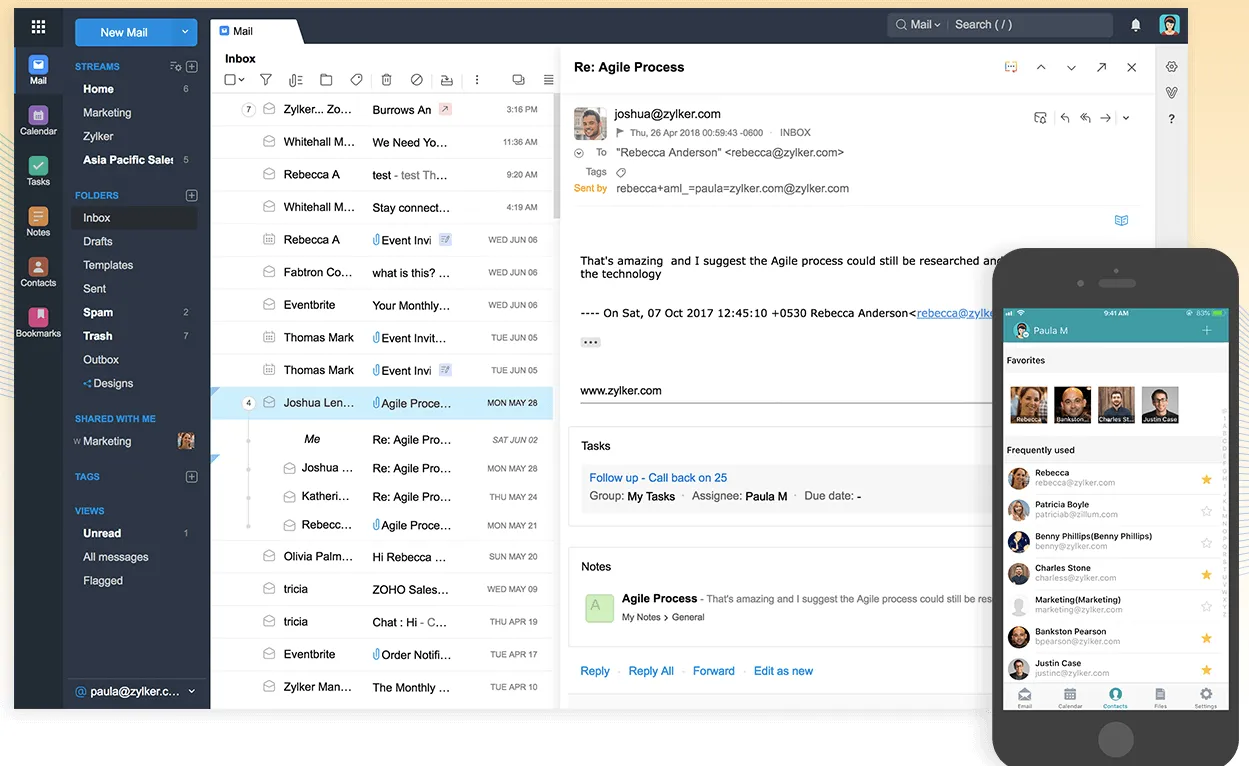
Task: Open settings gear in right side panel
Action: tap(1171, 67)
